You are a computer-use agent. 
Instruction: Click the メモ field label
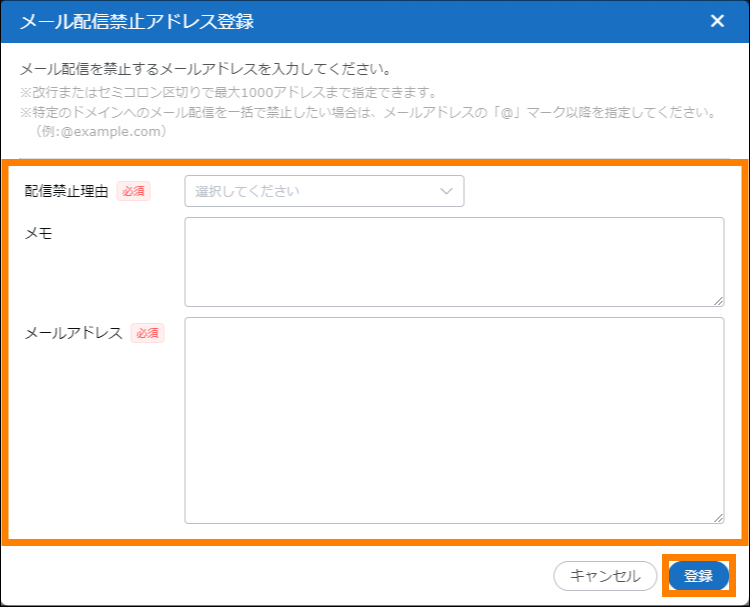[39, 232]
